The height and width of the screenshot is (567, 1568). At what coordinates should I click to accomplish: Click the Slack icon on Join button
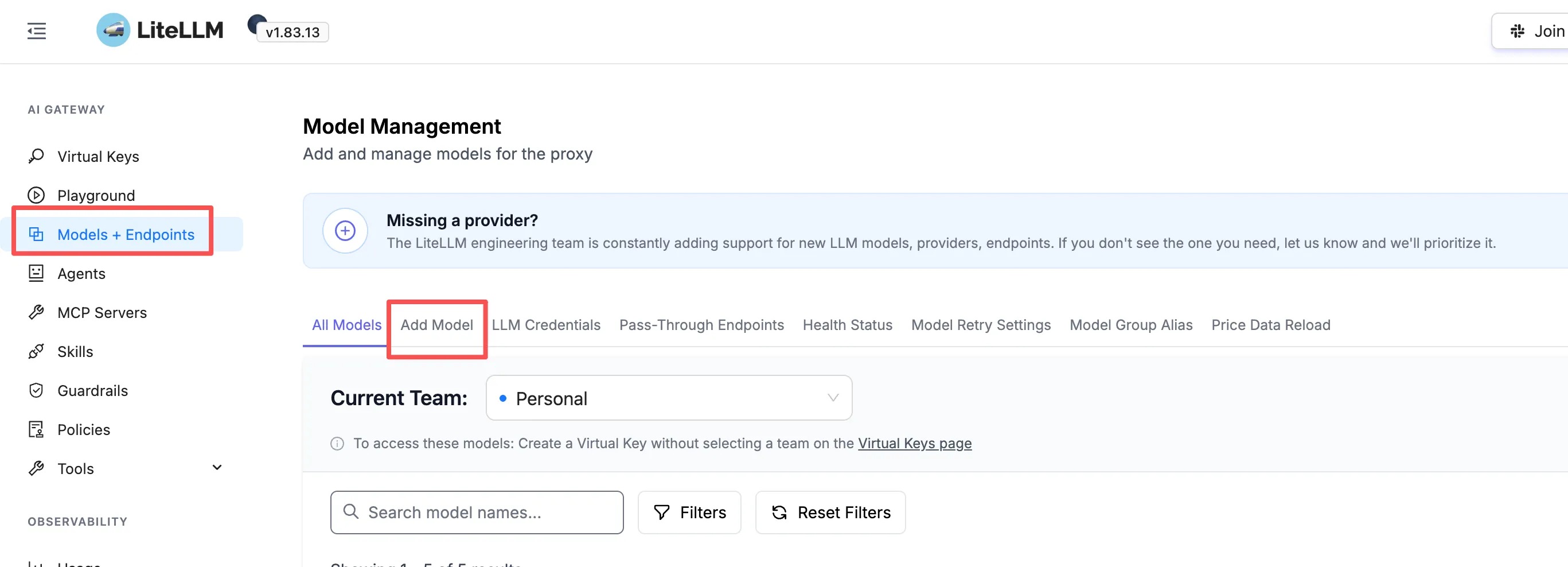point(1517,31)
